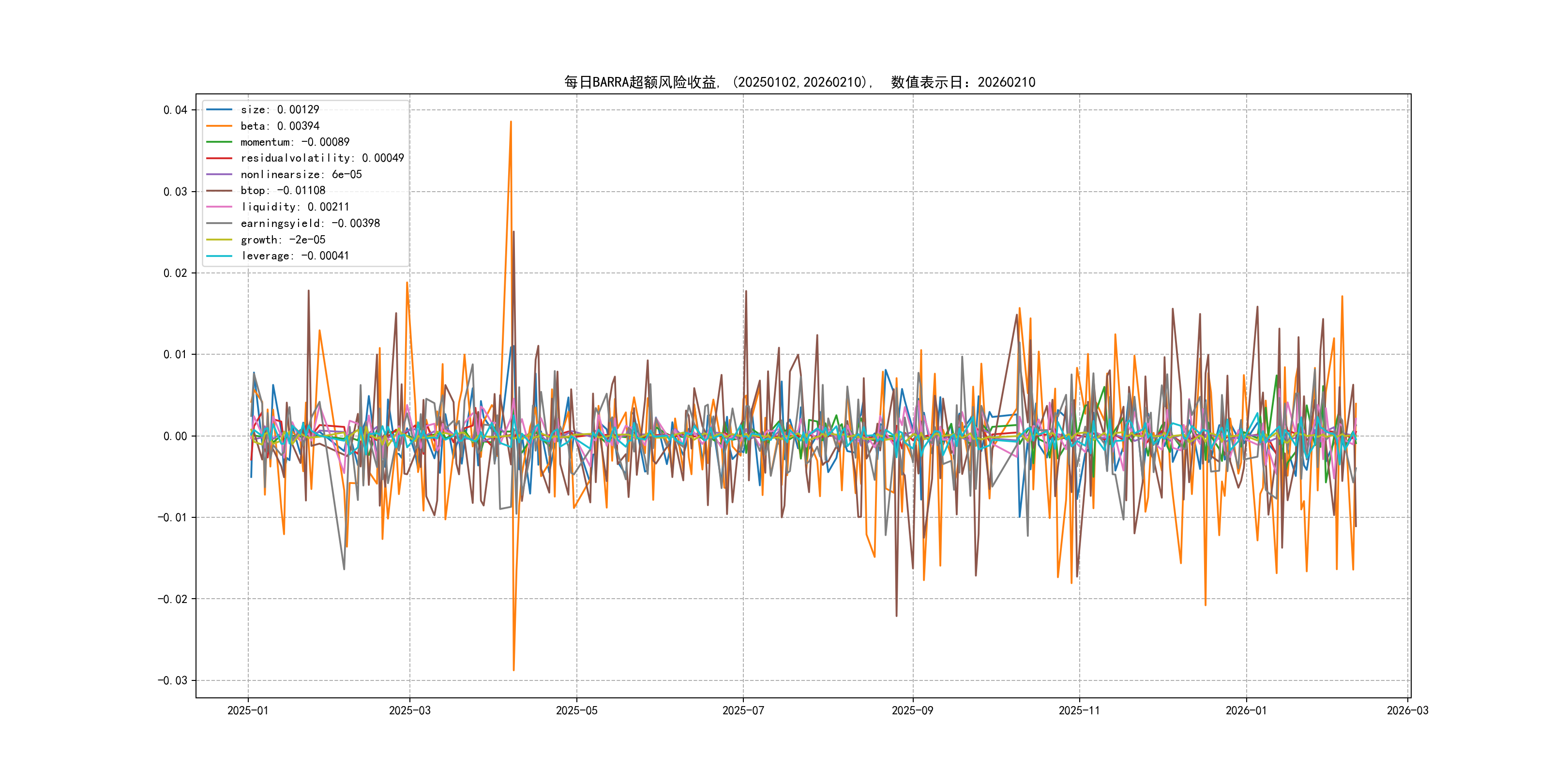Click the tallest orange beta spike peak

pyautogui.click(x=511, y=122)
